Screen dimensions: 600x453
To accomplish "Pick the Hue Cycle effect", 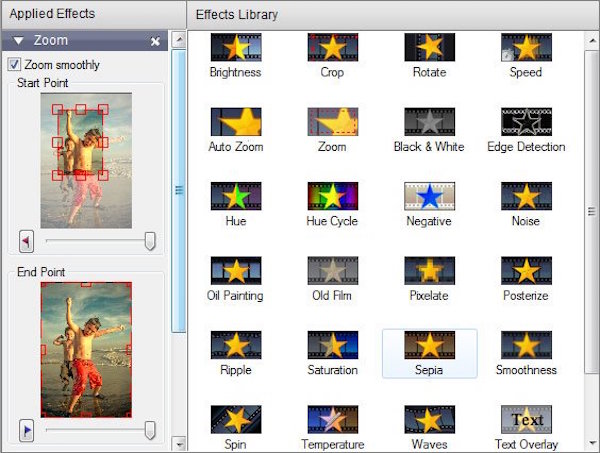I will (x=332, y=196).
